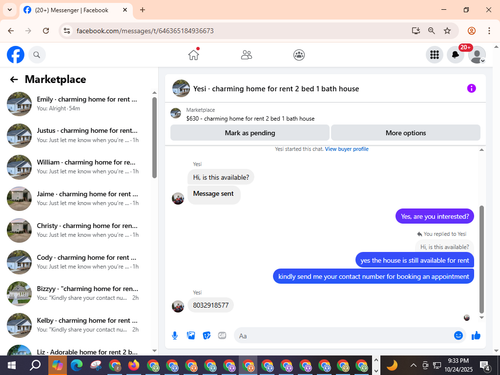Open conversation information purple icon
Screen dimensions: 500x375
471,88
